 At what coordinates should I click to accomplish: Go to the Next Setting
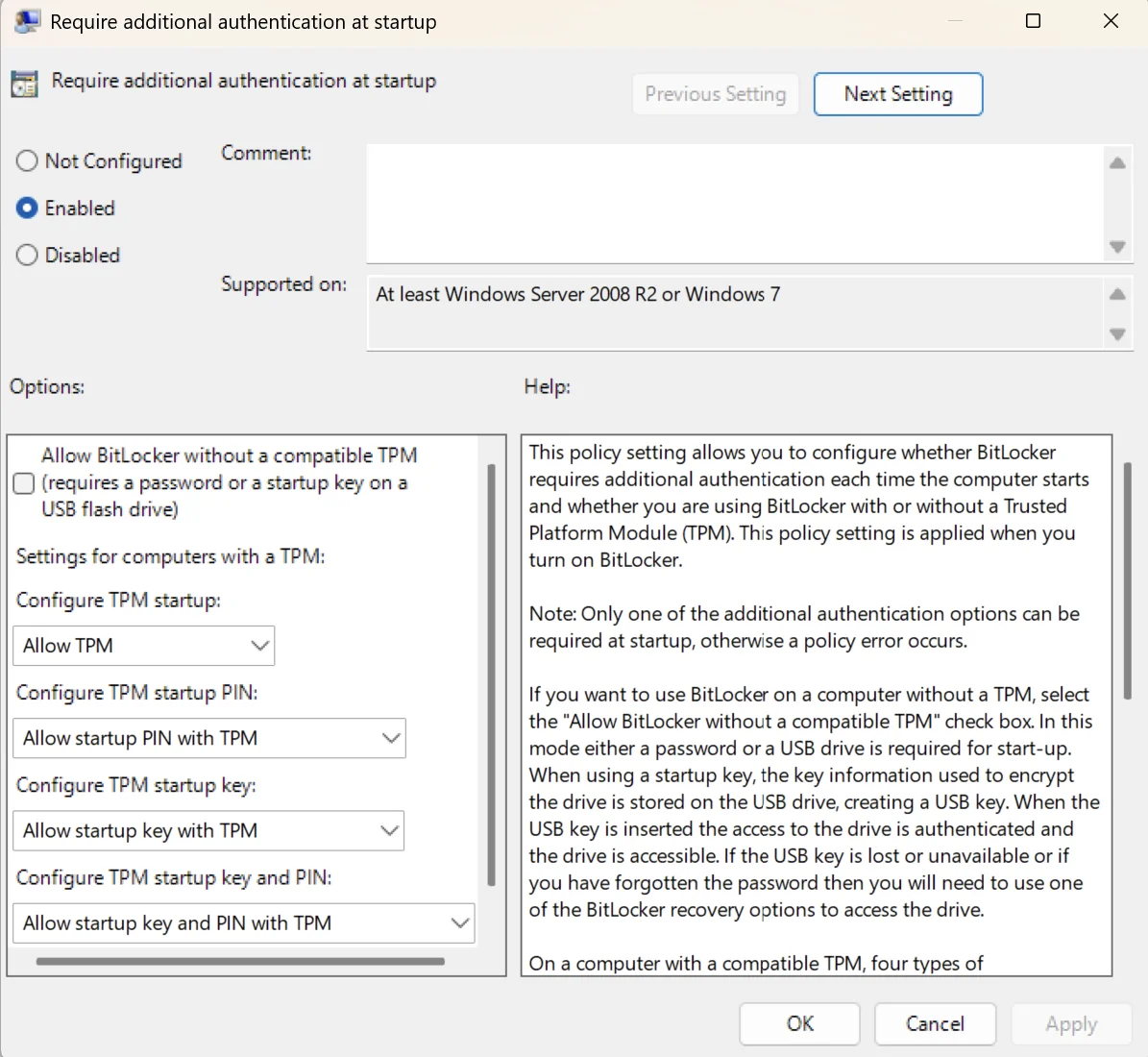tap(898, 94)
